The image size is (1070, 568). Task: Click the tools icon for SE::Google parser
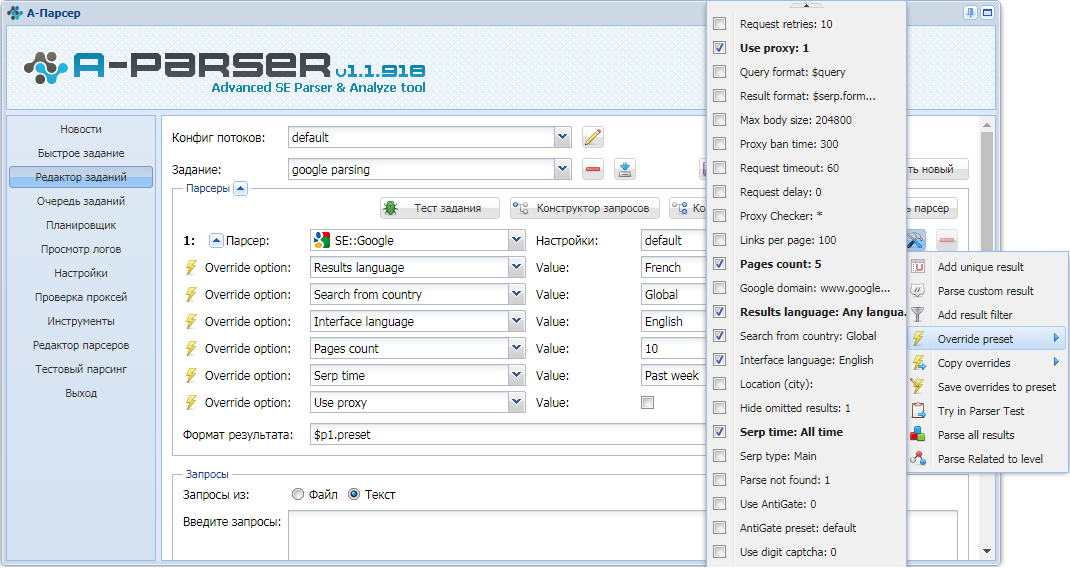coord(915,240)
